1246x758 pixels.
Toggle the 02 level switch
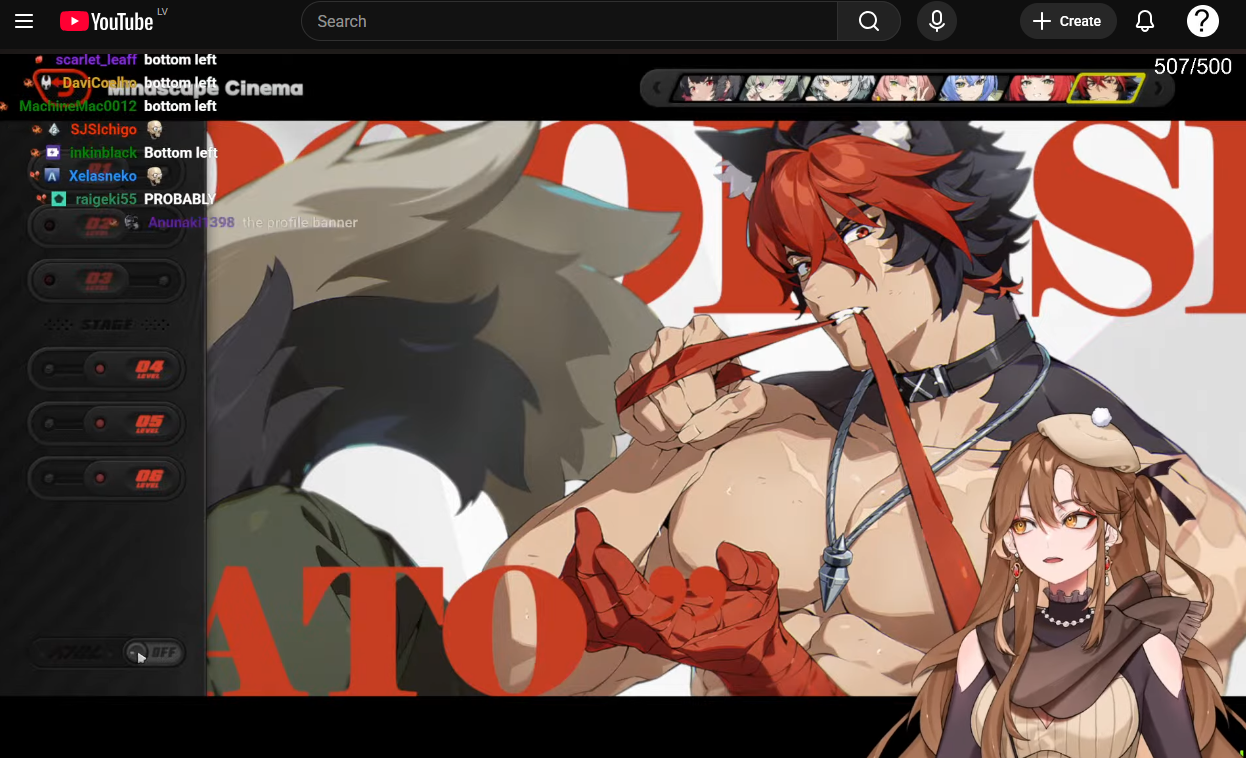[x=106, y=225]
